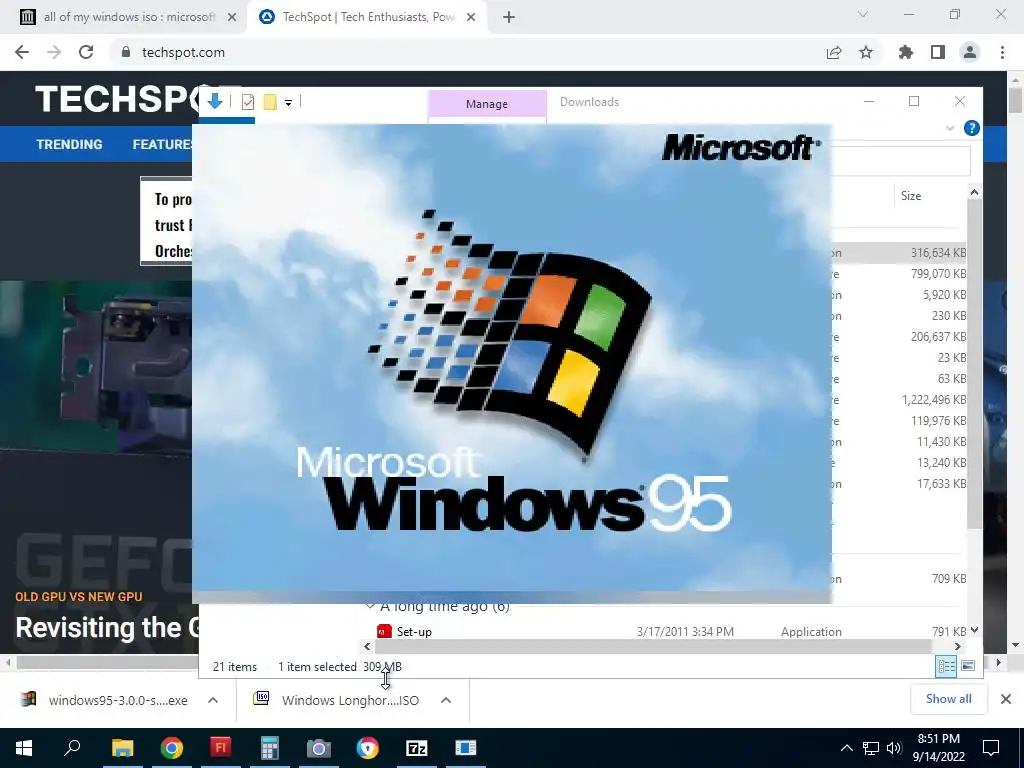Show hidden system tray icons
The height and width of the screenshot is (768, 1024).
846,748
